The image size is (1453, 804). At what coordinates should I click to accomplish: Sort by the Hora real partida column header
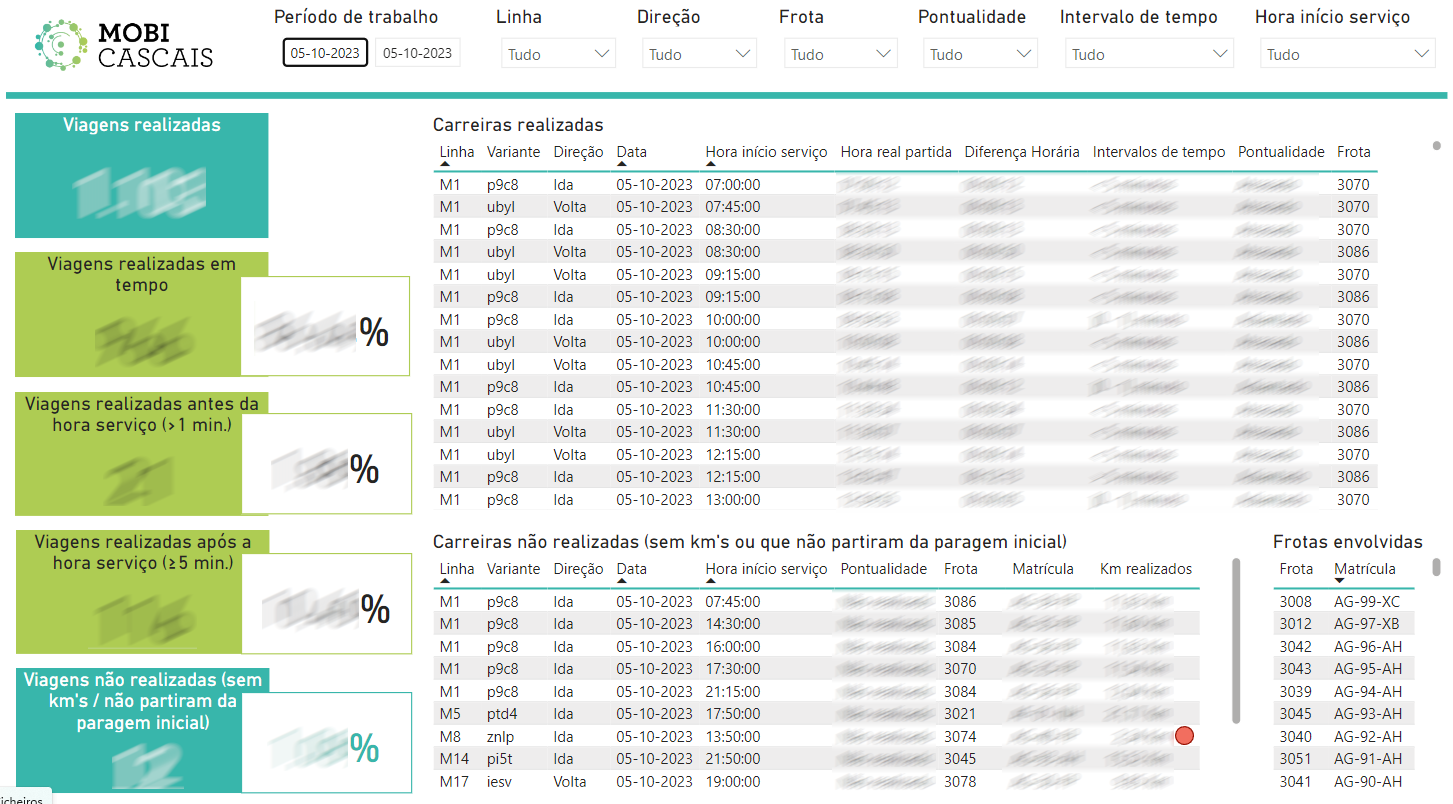tap(896, 151)
